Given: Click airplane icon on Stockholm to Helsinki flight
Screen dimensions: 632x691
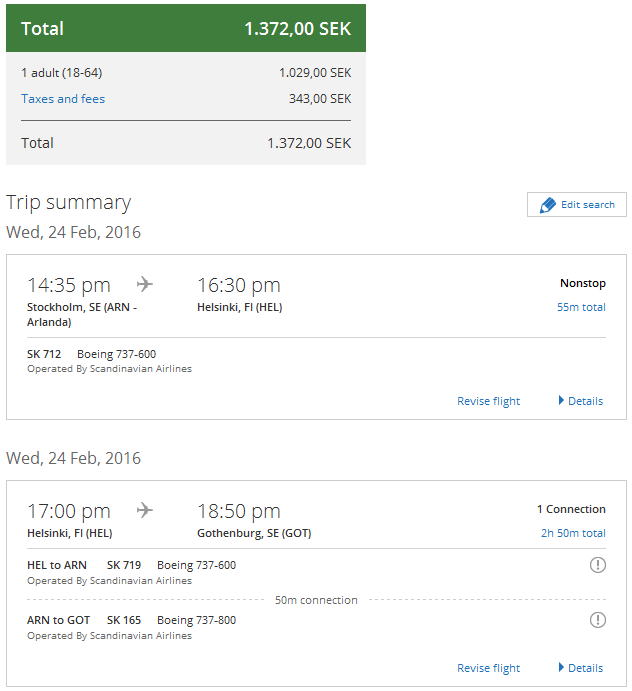Looking at the screenshot, I should click(x=145, y=285).
